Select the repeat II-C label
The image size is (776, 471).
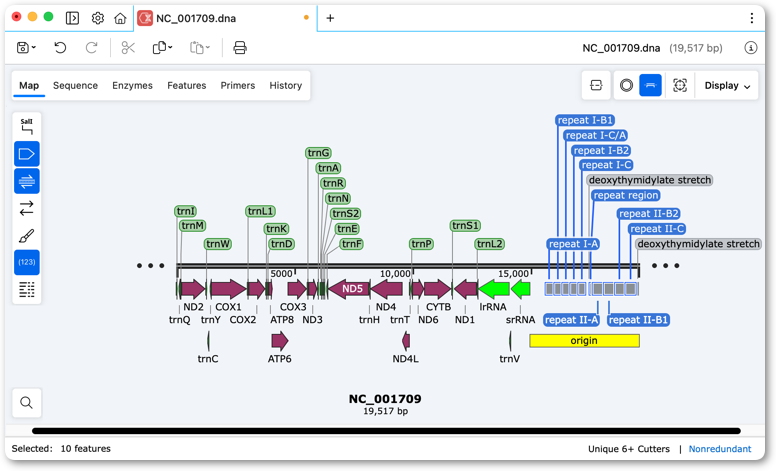point(657,229)
